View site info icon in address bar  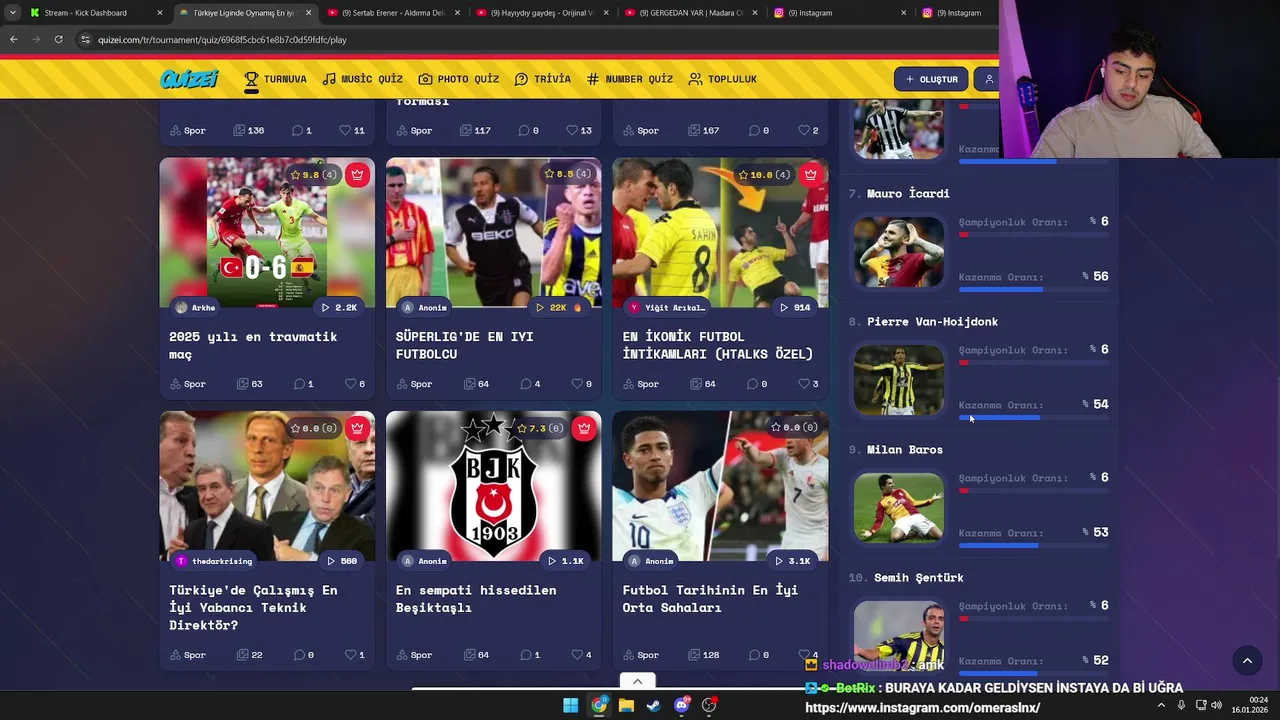point(85,39)
